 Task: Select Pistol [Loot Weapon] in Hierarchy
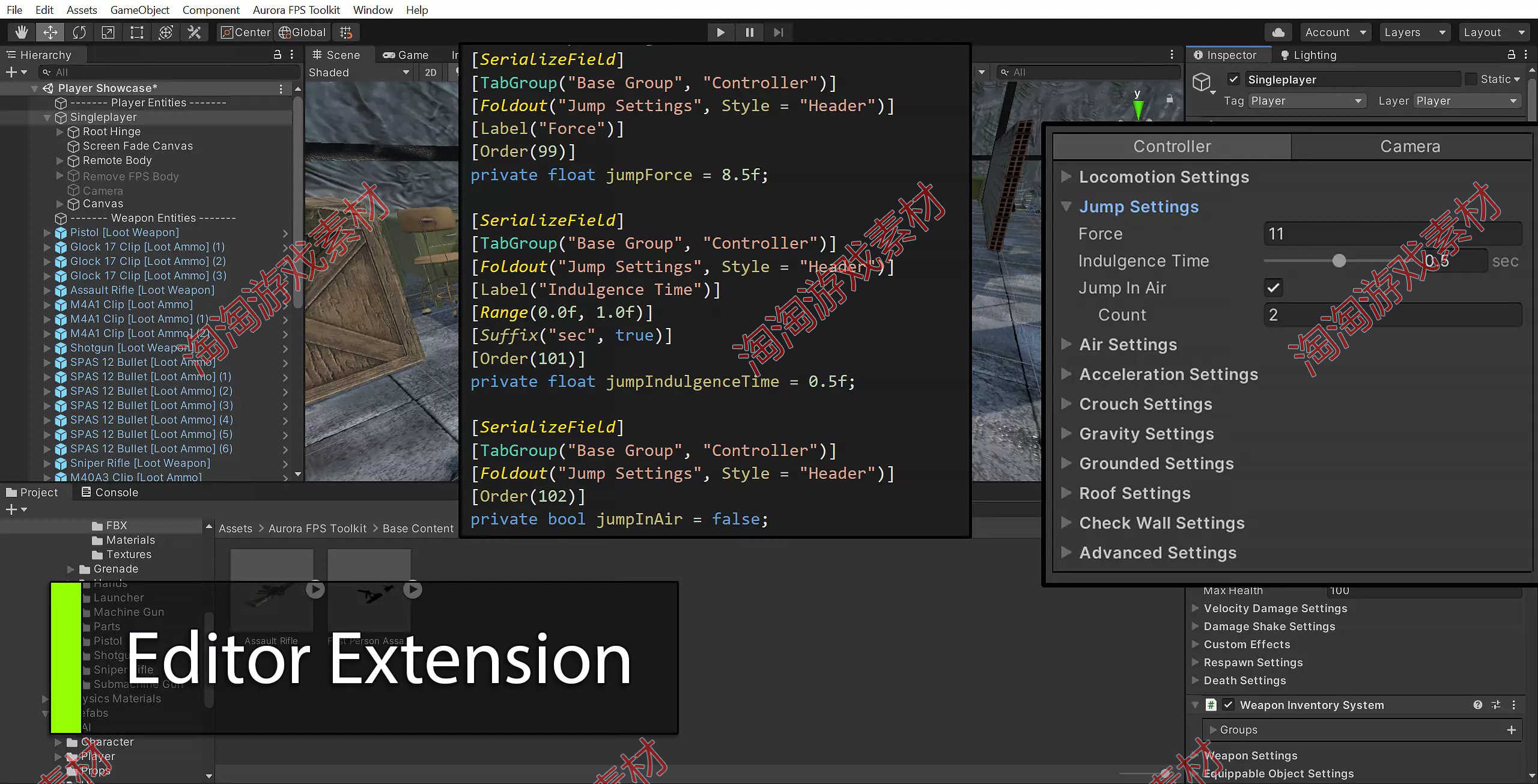pyautogui.click(x=124, y=232)
